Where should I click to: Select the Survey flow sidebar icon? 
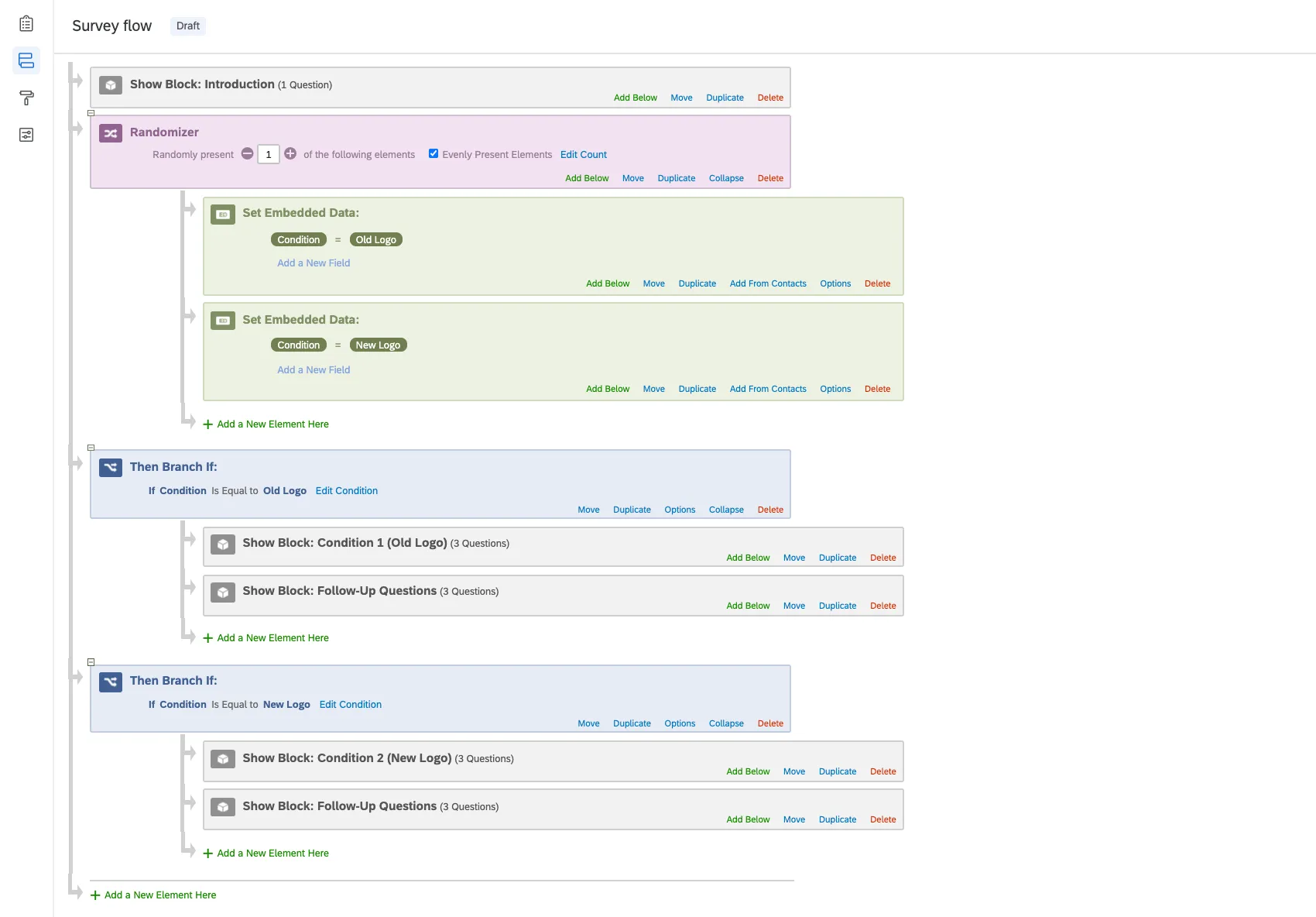[26, 60]
